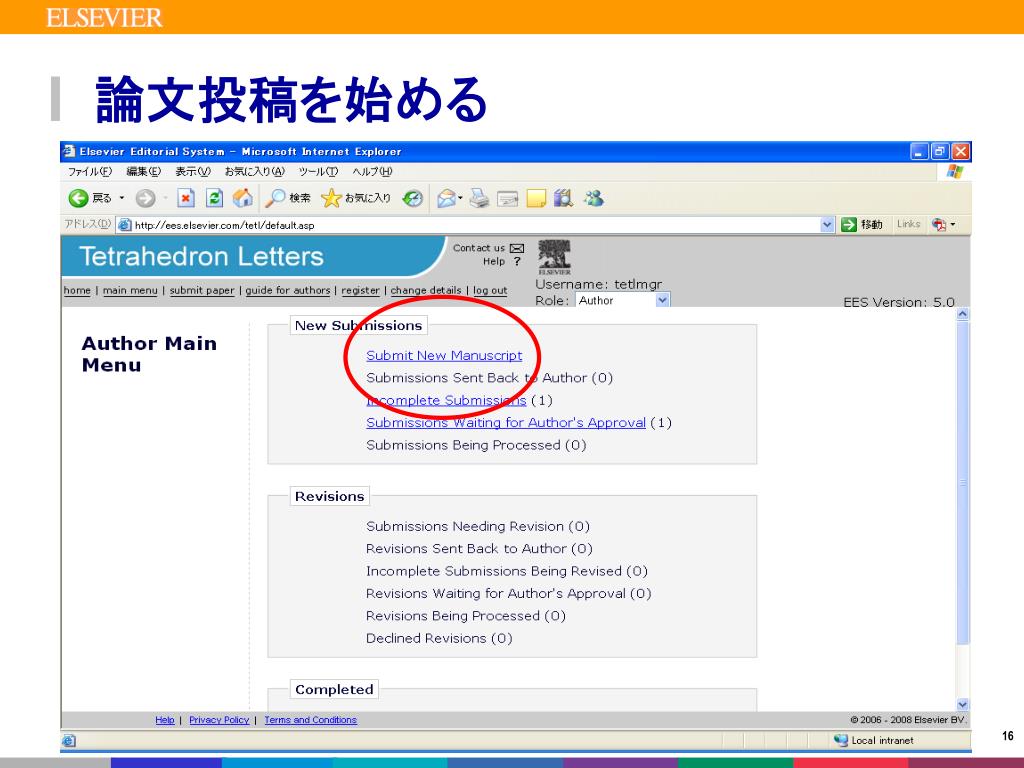
Task: Click the green Go arrow button
Action: [848, 225]
